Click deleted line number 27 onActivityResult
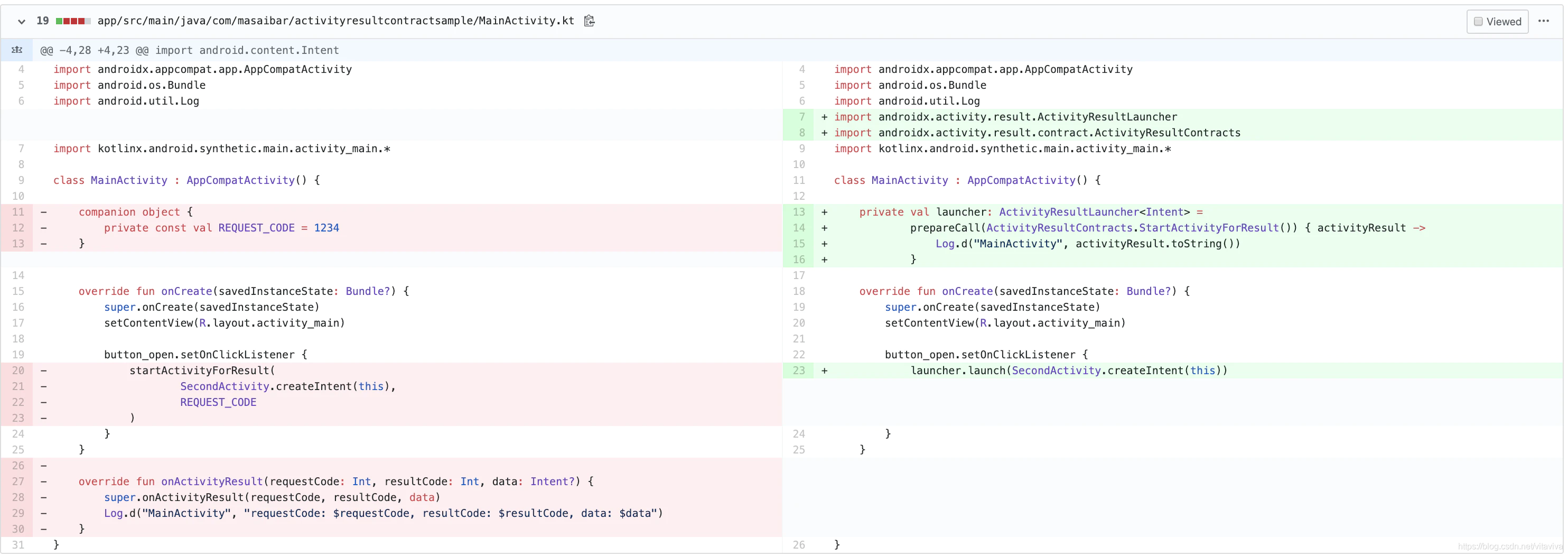Viewport: 1568px width, 556px height. coord(18,481)
